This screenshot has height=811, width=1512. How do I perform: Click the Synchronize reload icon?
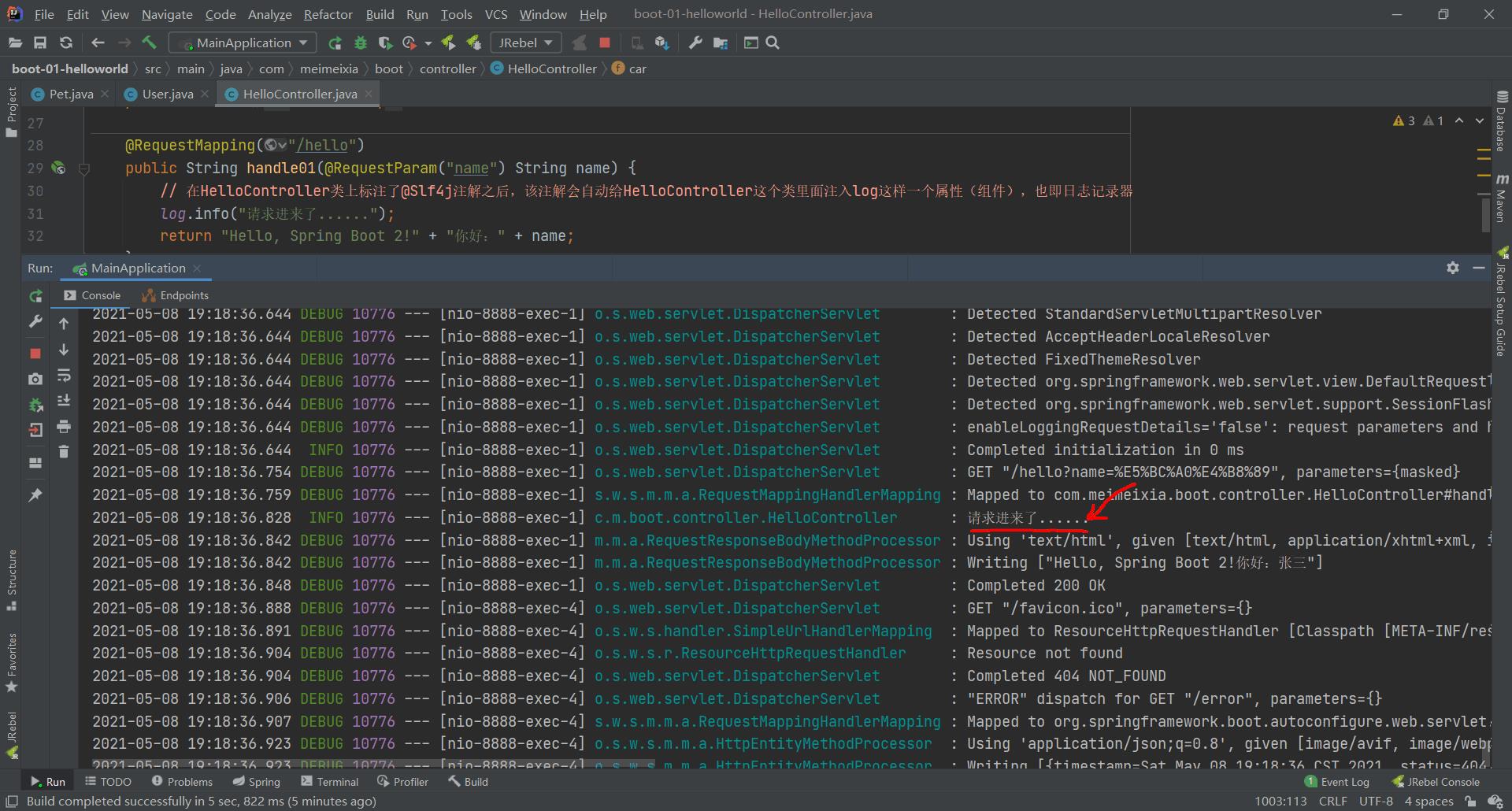[x=66, y=43]
